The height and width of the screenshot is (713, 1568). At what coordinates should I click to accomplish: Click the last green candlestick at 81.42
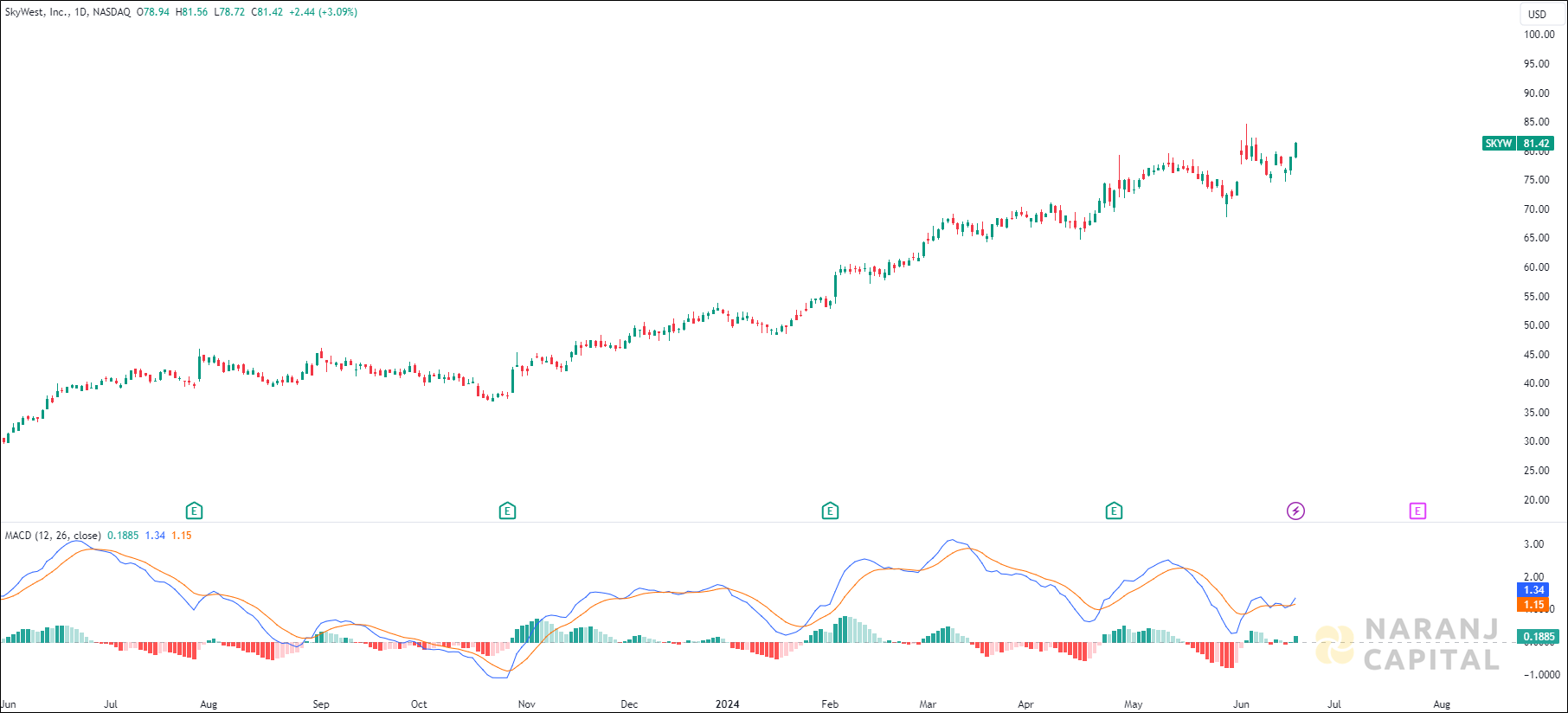coord(1295,150)
